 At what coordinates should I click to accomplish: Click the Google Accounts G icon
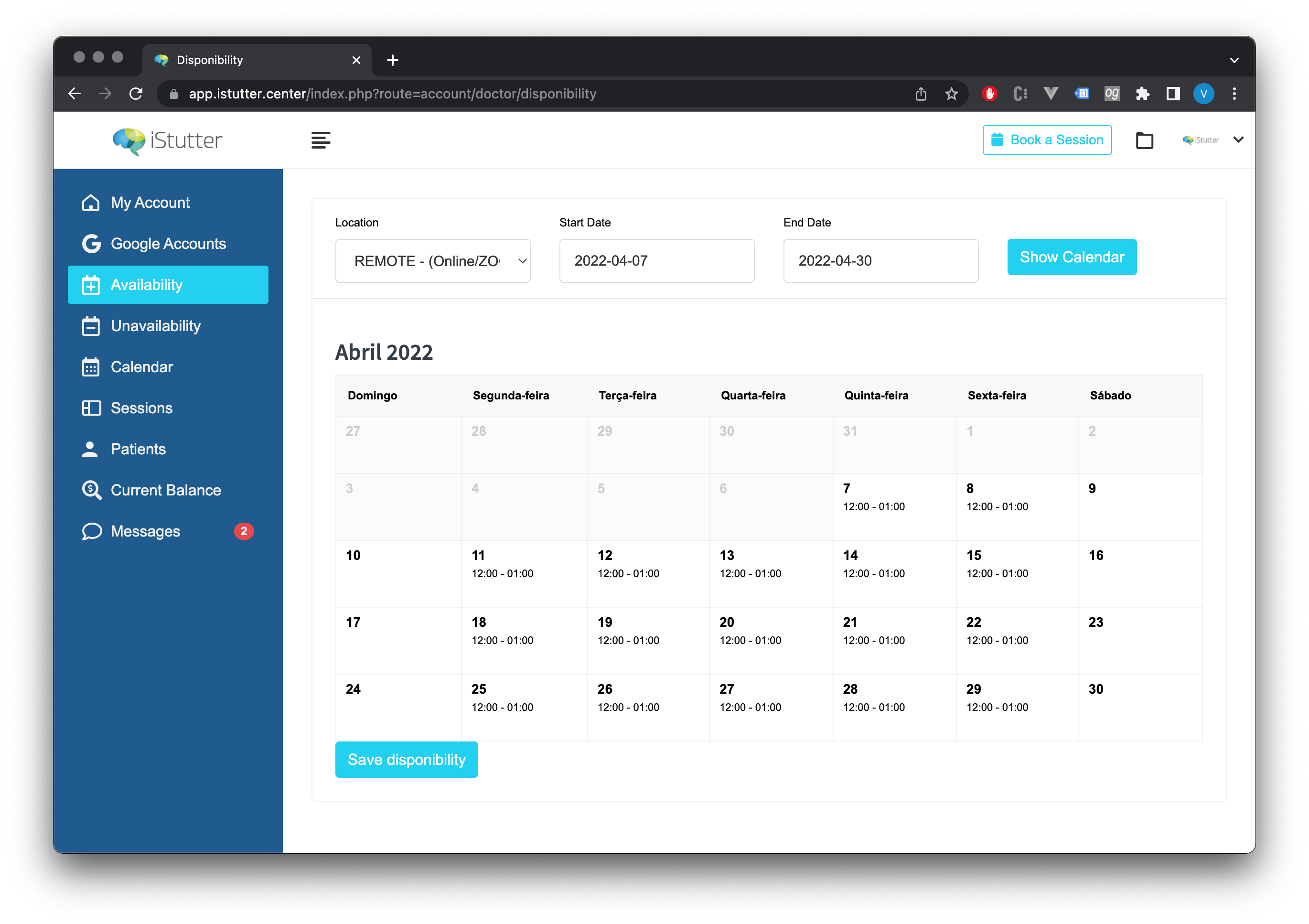91,243
